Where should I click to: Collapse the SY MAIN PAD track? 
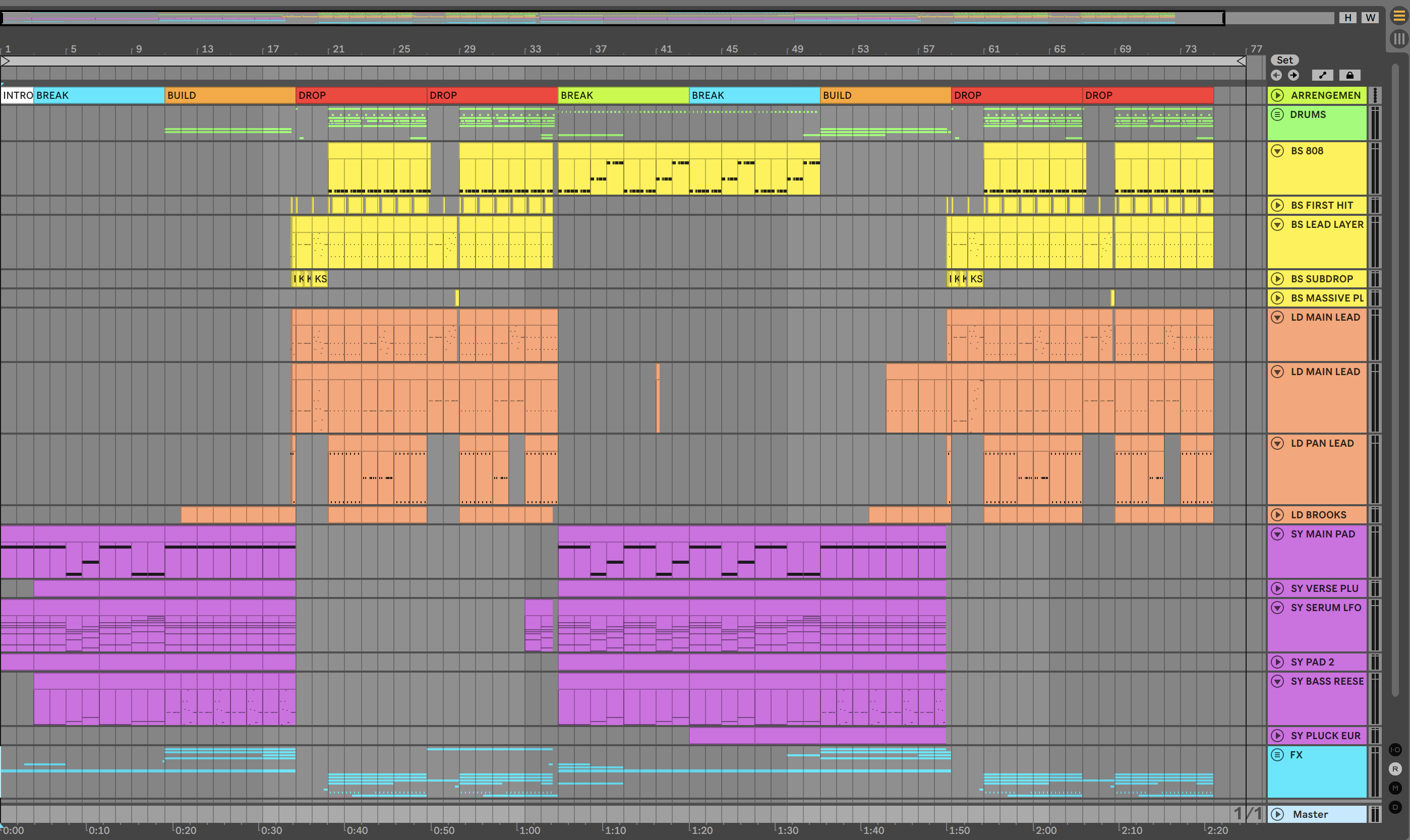click(1277, 534)
